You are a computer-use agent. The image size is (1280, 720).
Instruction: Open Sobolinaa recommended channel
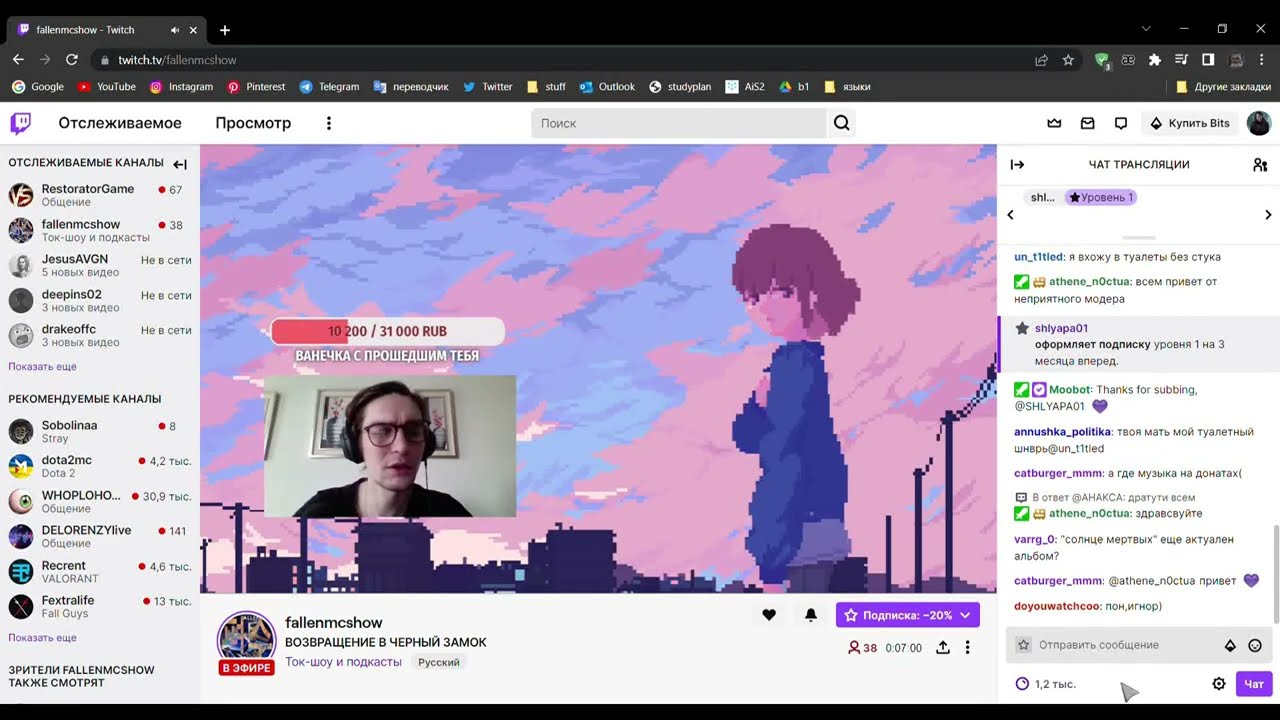98,431
